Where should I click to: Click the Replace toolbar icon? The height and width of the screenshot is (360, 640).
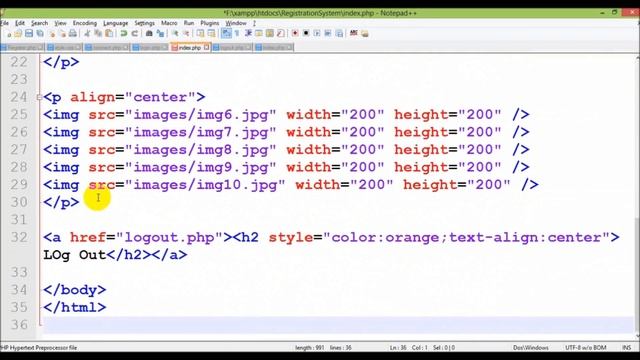click(x=160, y=33)
